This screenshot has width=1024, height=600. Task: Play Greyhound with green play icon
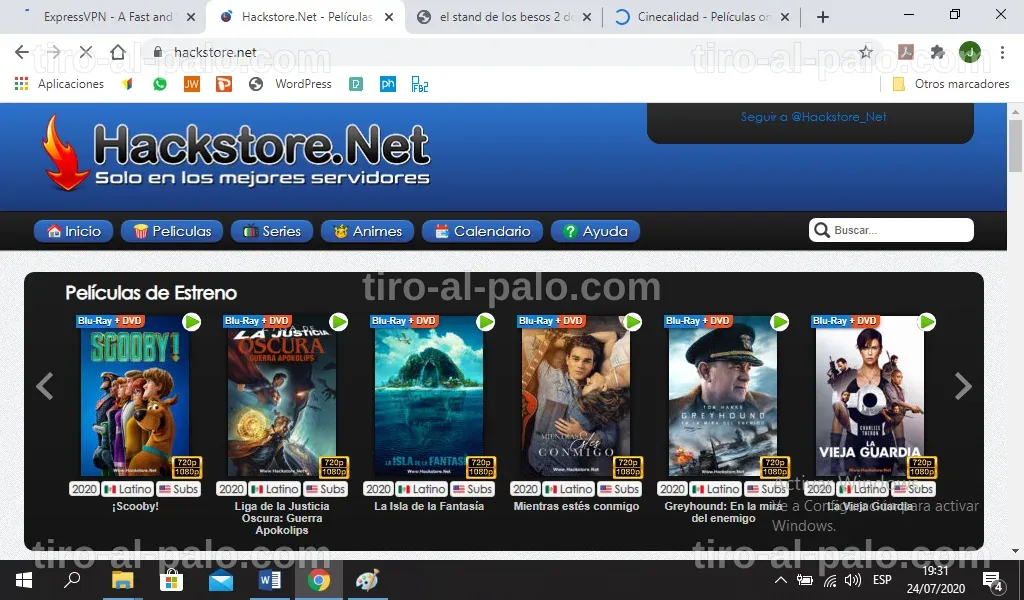tap(780, 322)
